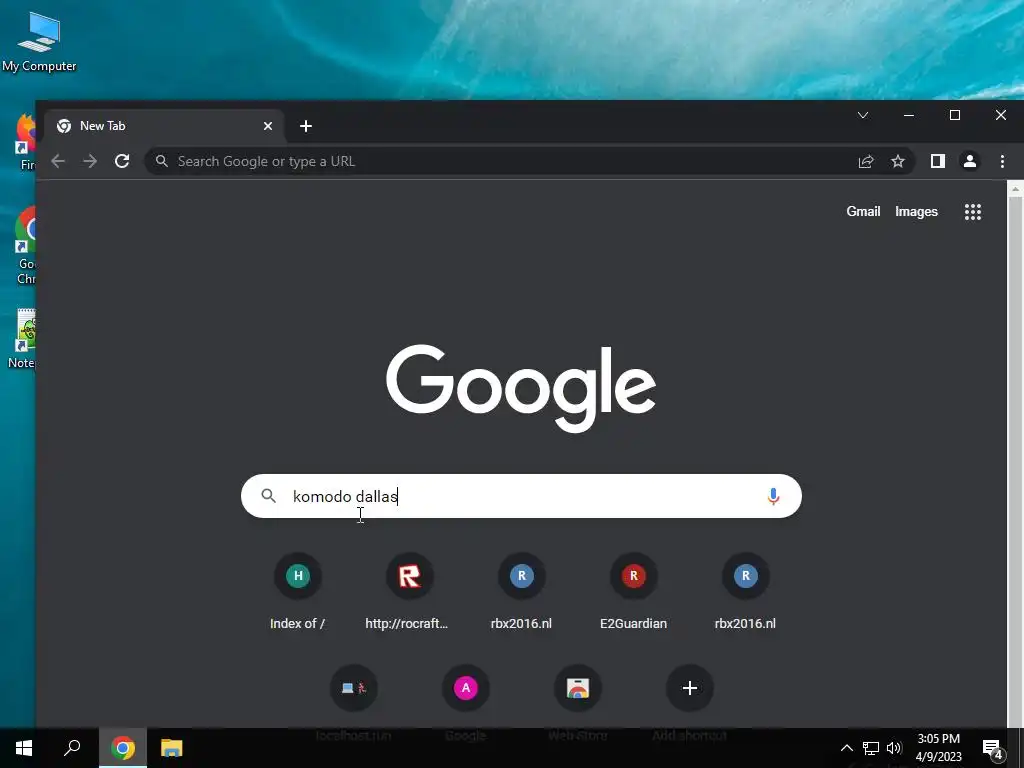1024x768 pixels.
Task: Open the Index of / shortcut
Action: [x=298, y=592]
